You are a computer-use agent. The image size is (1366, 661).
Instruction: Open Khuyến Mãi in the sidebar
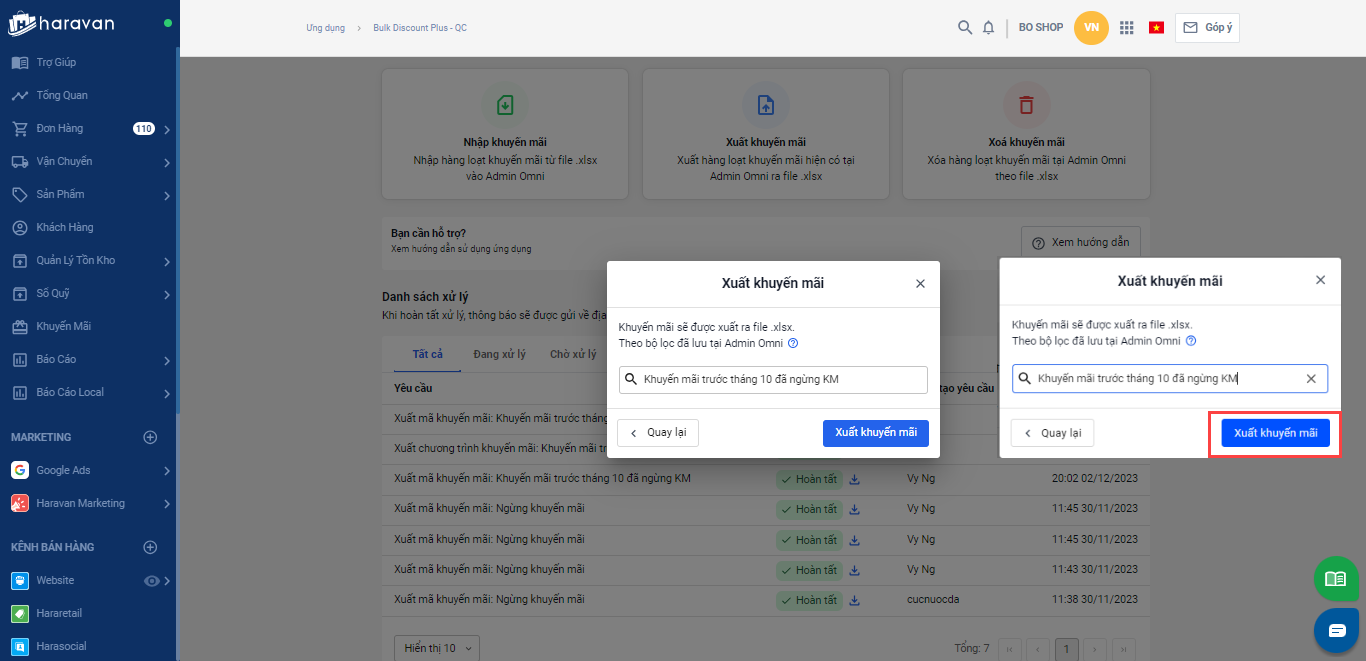point(64,326)
